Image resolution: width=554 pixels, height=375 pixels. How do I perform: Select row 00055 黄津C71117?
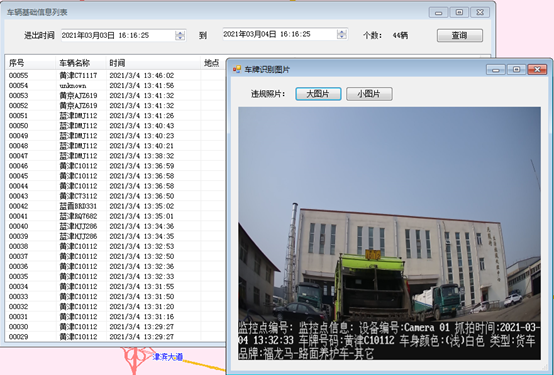[x=116, y=75]
